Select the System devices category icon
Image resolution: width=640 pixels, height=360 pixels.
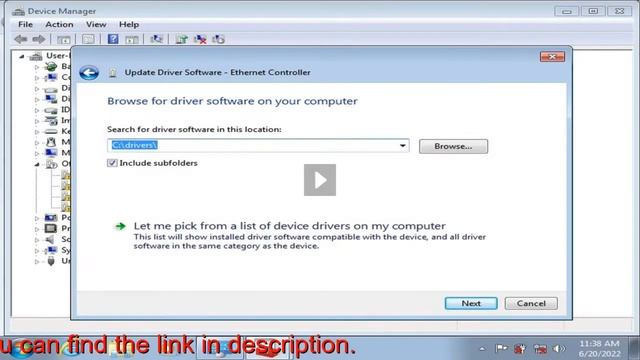(51, 250)
